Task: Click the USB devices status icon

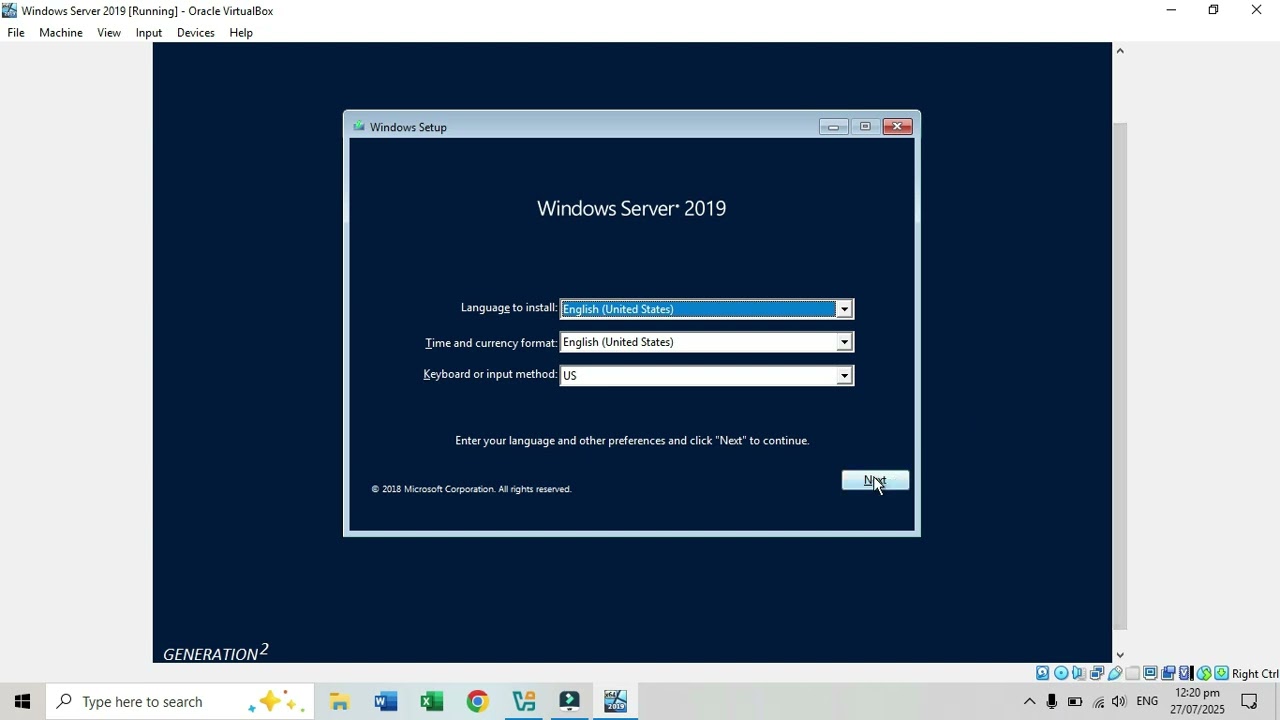Action: pos(1115,673)
